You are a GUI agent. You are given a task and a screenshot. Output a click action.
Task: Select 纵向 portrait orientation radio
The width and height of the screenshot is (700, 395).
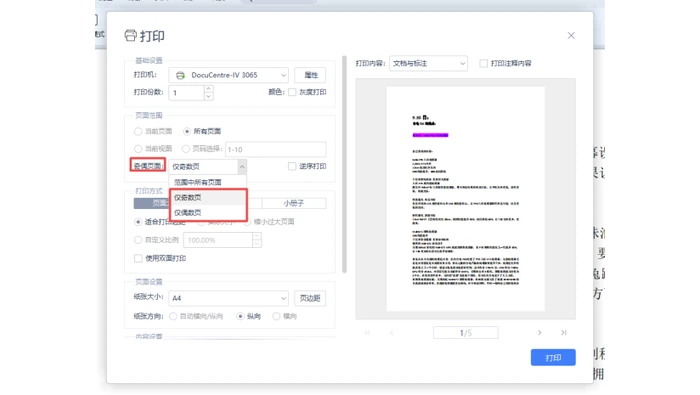coord(240,316)
